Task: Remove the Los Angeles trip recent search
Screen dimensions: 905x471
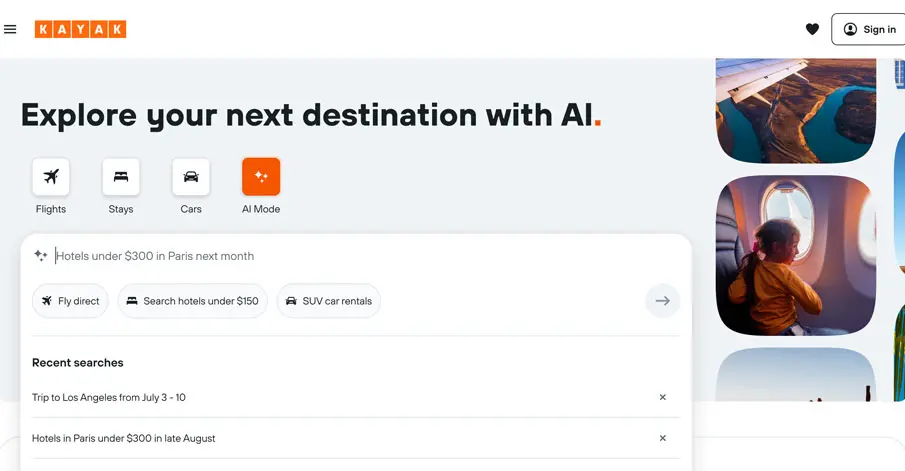Action: coord(662,397)
